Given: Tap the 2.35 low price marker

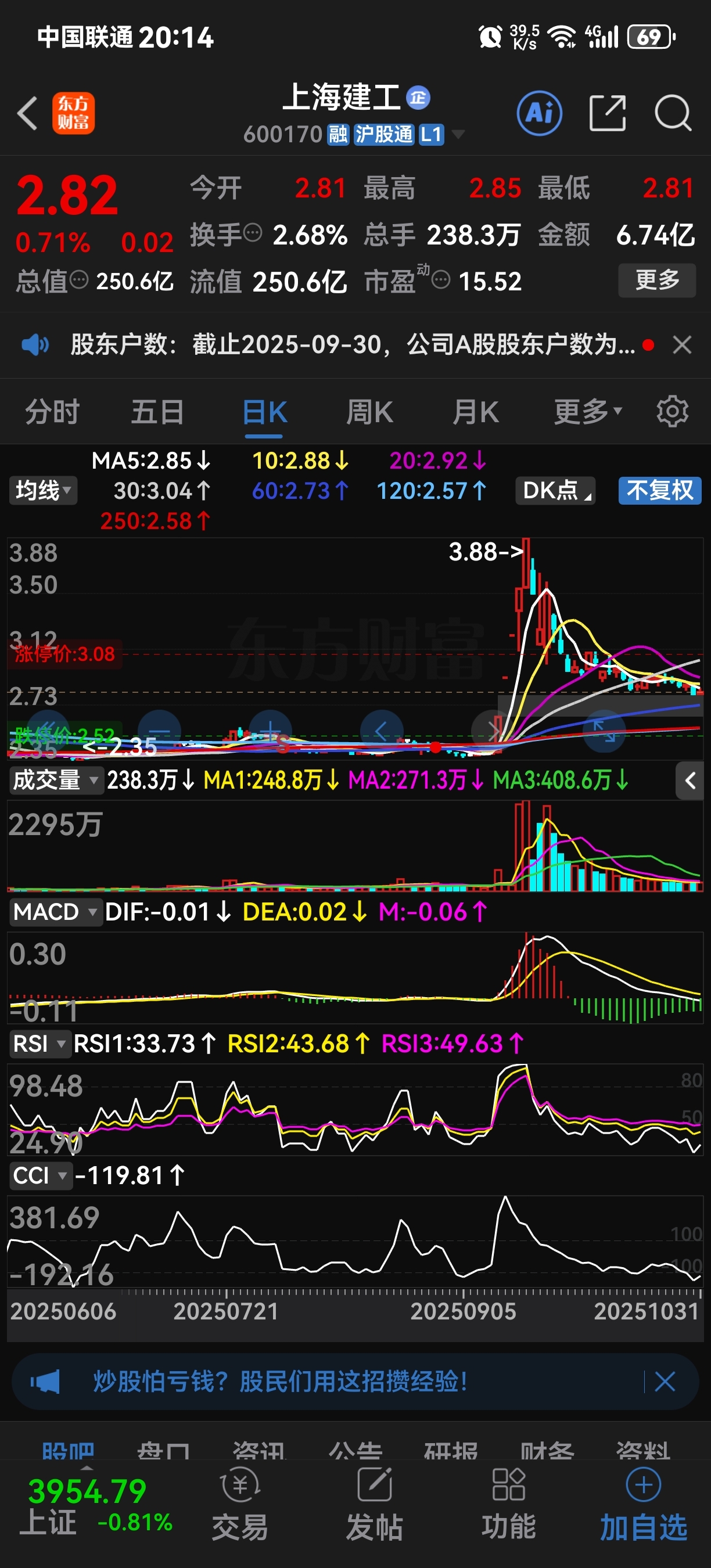Looking at the screenshot, I should 120,747.
